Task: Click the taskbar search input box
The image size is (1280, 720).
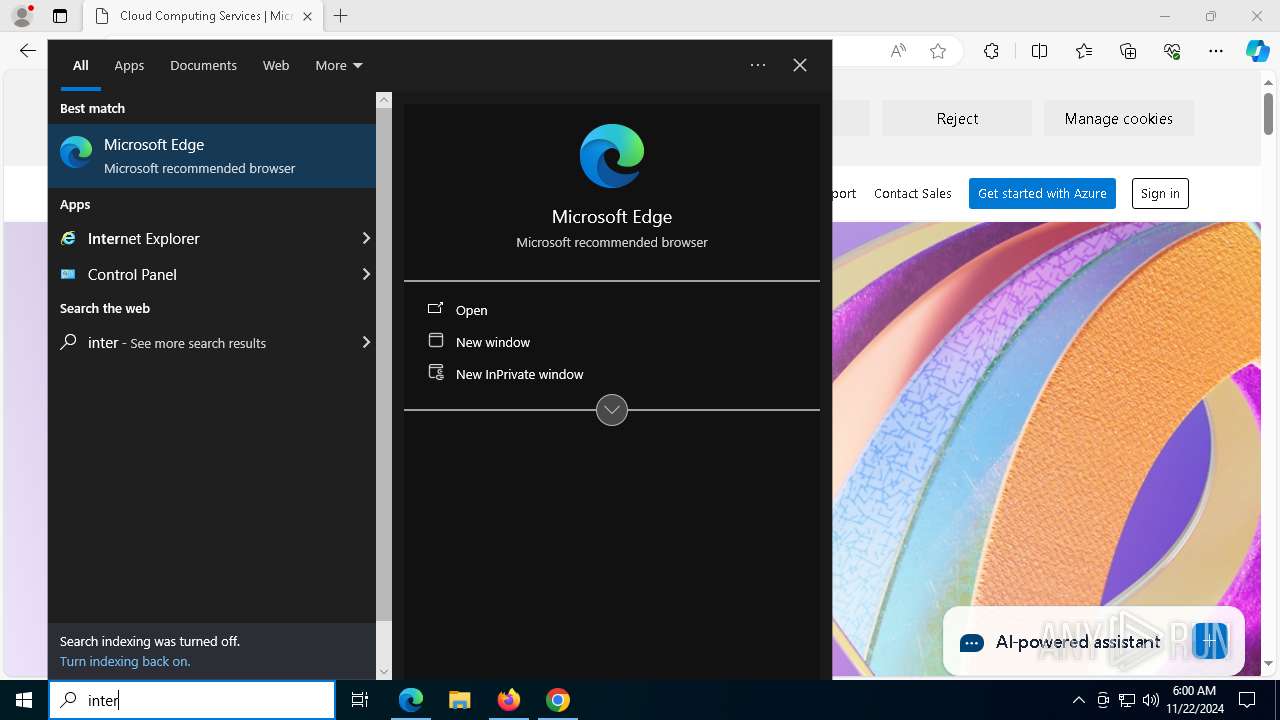Action: click(192, 700)
